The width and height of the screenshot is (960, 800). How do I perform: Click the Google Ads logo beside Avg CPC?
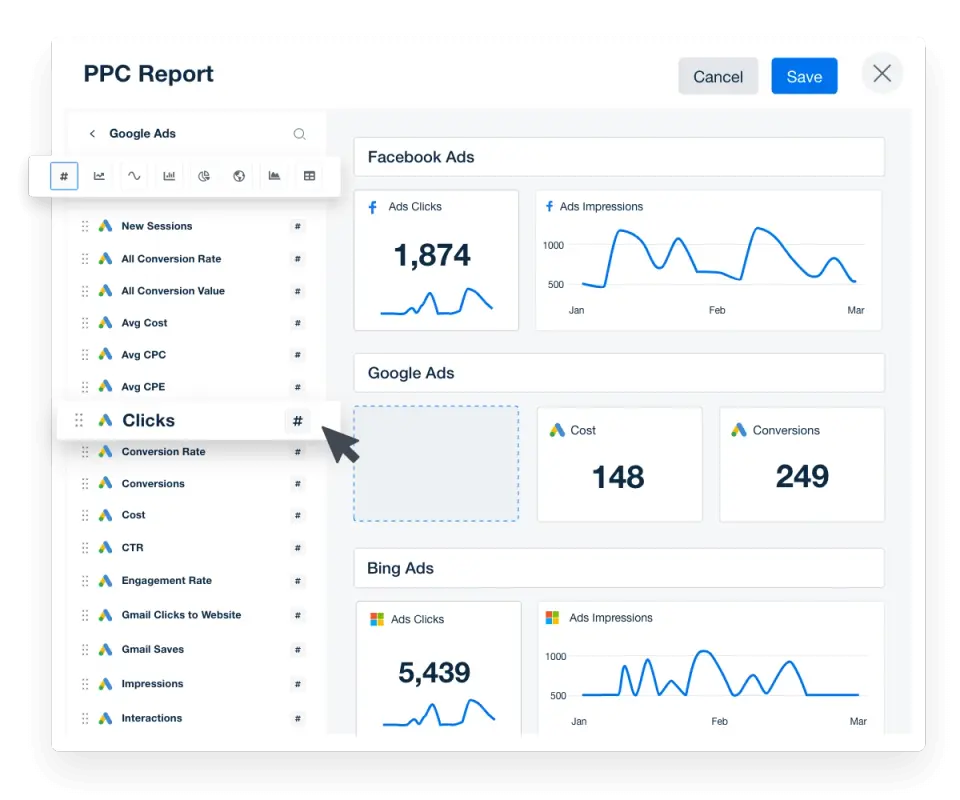tap(105, 354)
